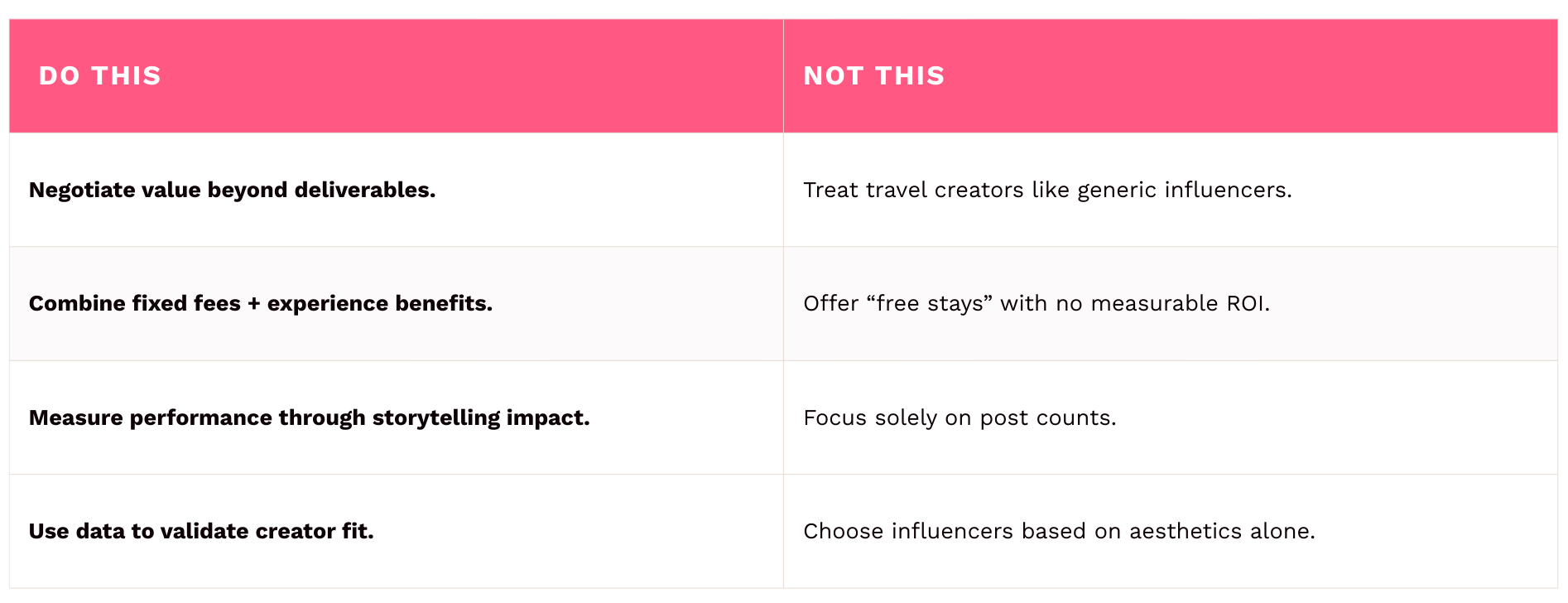Click the 'Combine fixed fees + experience benefits' cell
Viewport: 1568px width, 603px height.
260,304
